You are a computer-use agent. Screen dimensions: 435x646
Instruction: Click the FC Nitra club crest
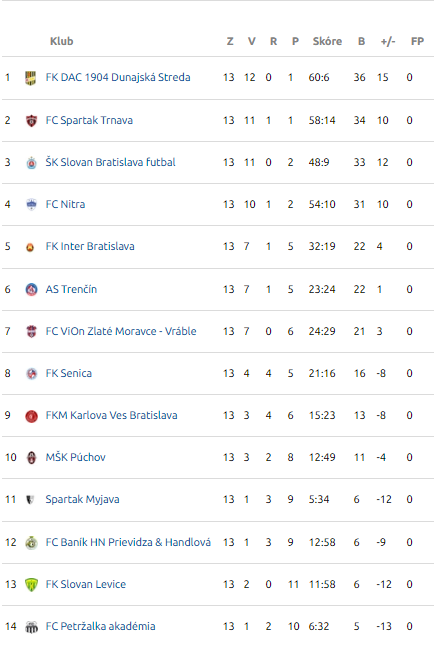click(31, 204)
